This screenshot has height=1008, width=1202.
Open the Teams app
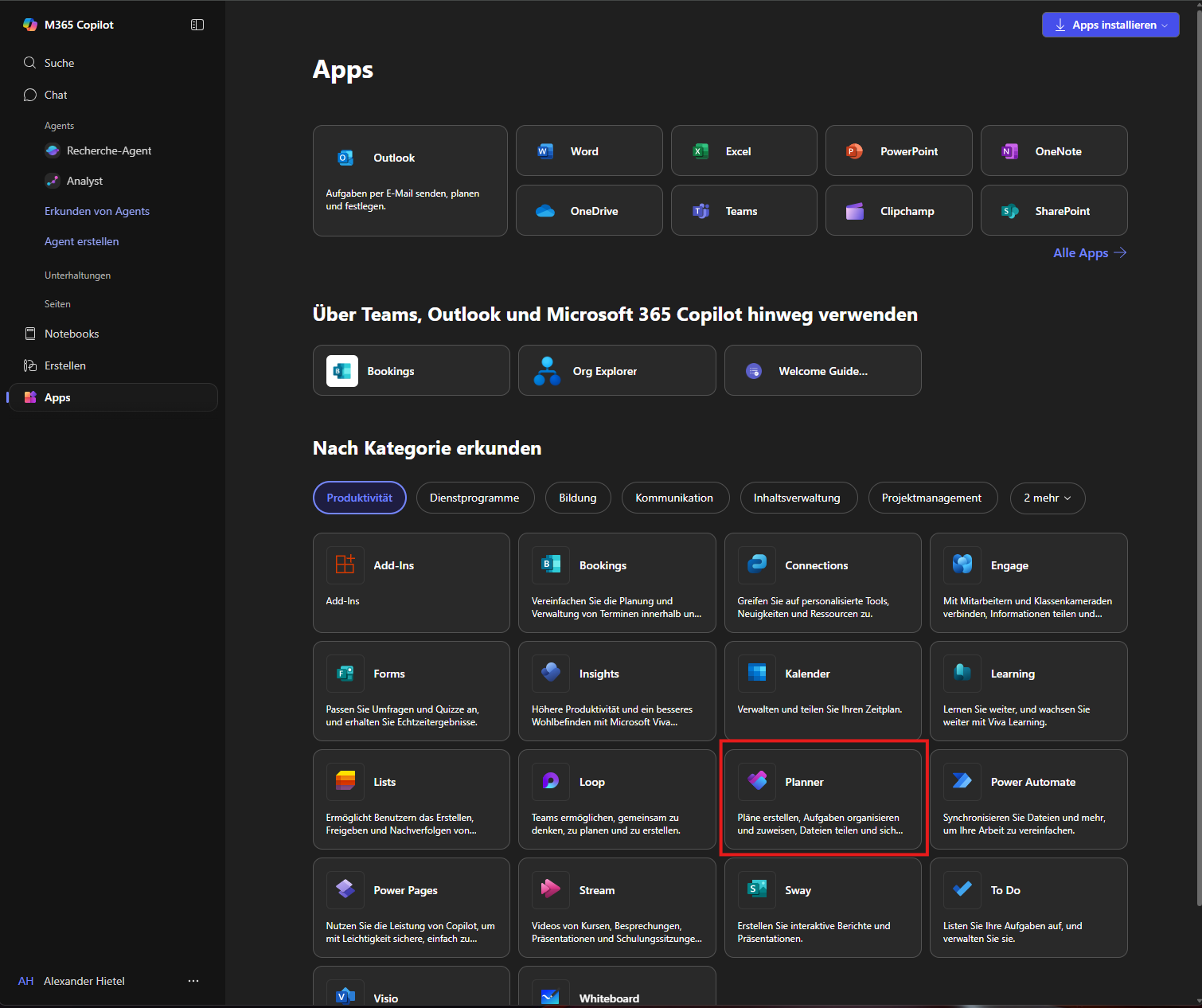tap(743, 211)
